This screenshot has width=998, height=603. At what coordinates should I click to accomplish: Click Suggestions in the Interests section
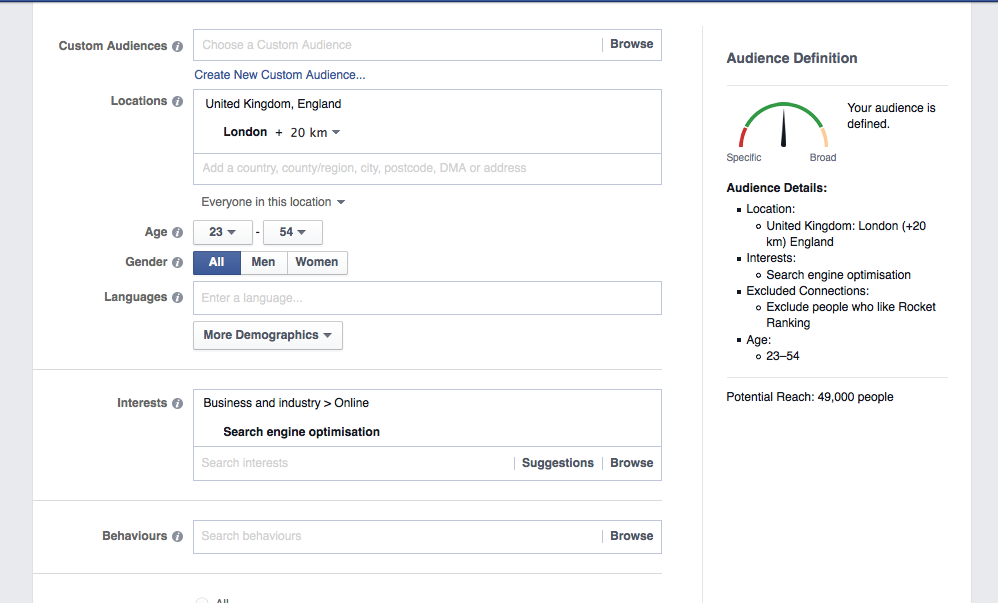[x=557, y=463]
